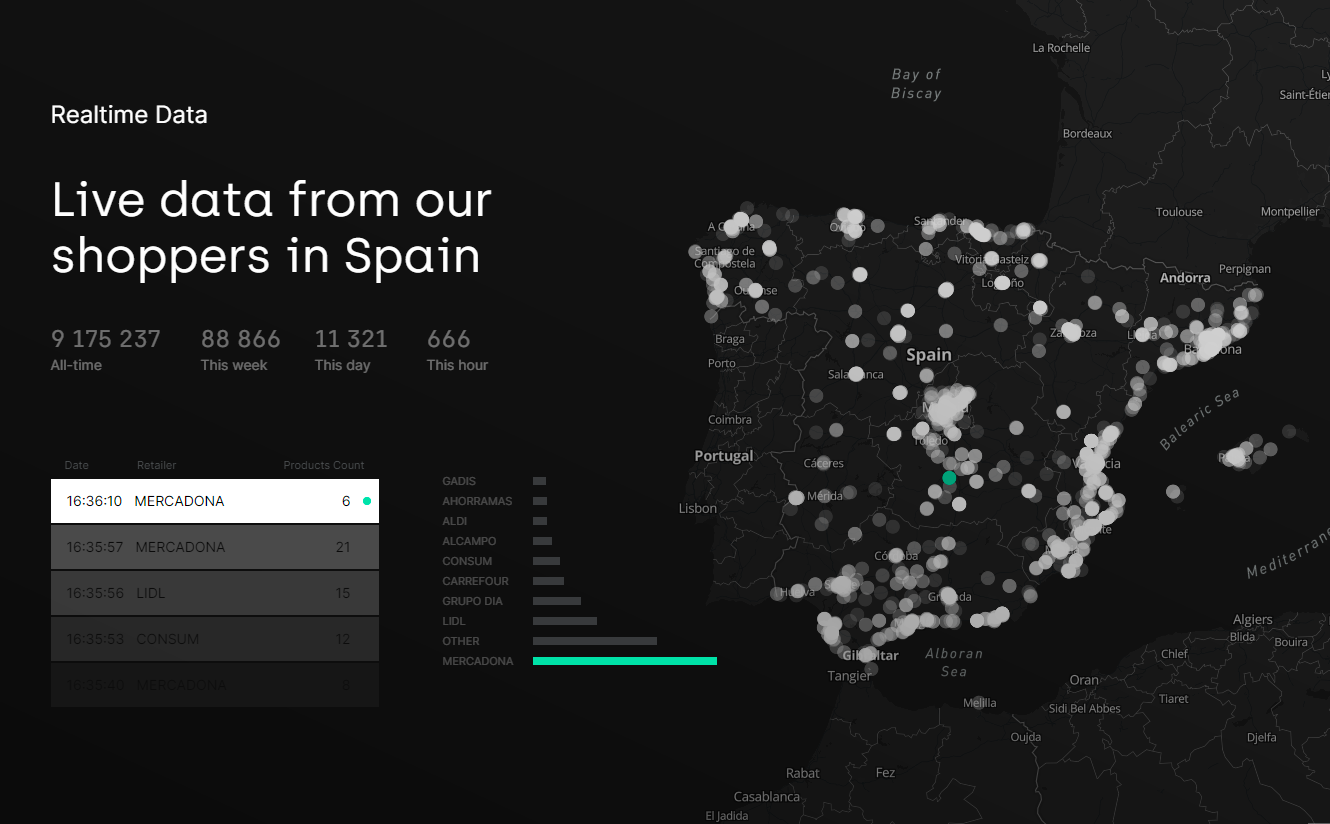The image size is (1330, 824).
Task: Click the ALDI chart label
Action: click(455, 521)
